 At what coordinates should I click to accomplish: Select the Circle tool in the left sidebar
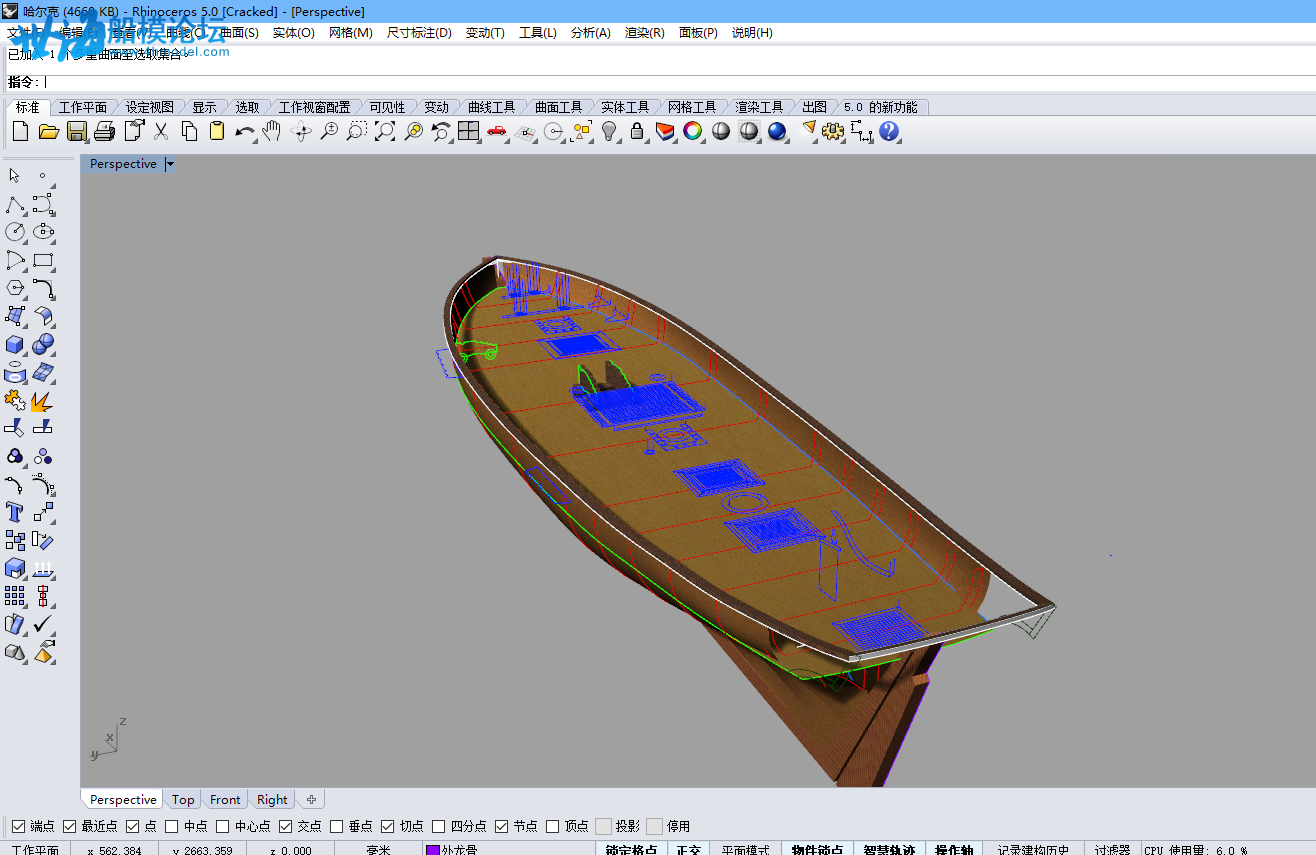click(15, 232)
